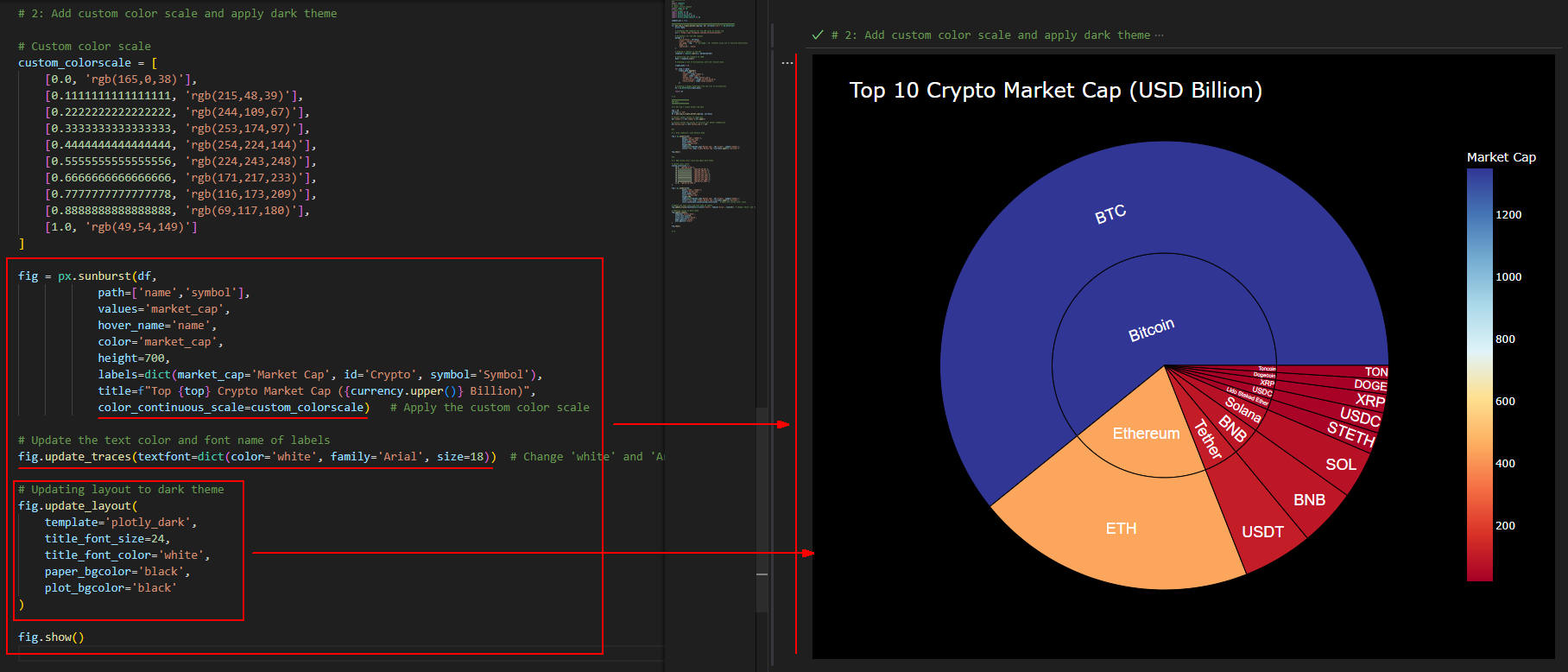Viewport: 1568px width, 672px height.
Task: Click the fig.update_layout( line
Action: click(x=78, y=506)
